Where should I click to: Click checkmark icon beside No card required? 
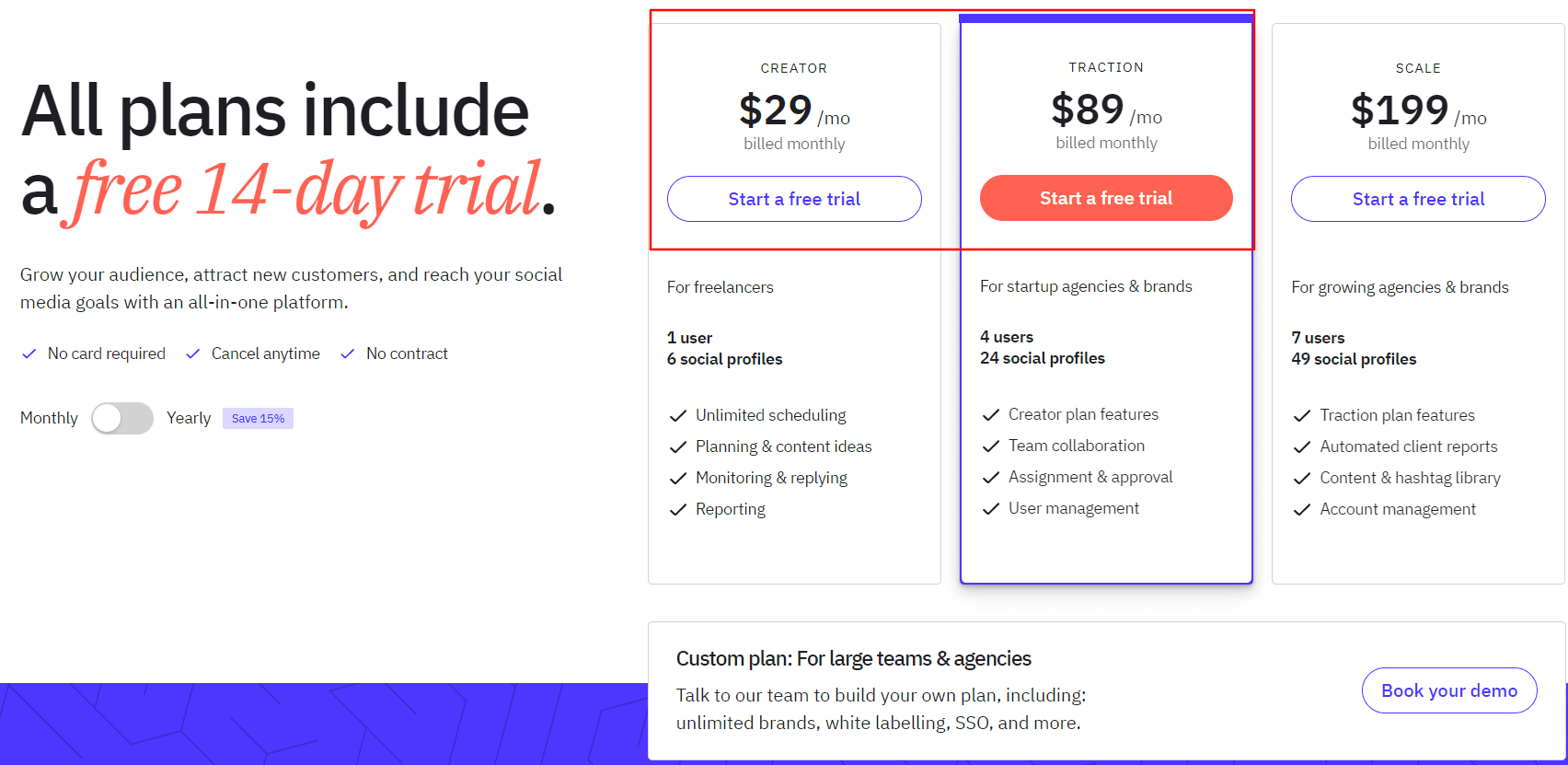coord(29,354)
